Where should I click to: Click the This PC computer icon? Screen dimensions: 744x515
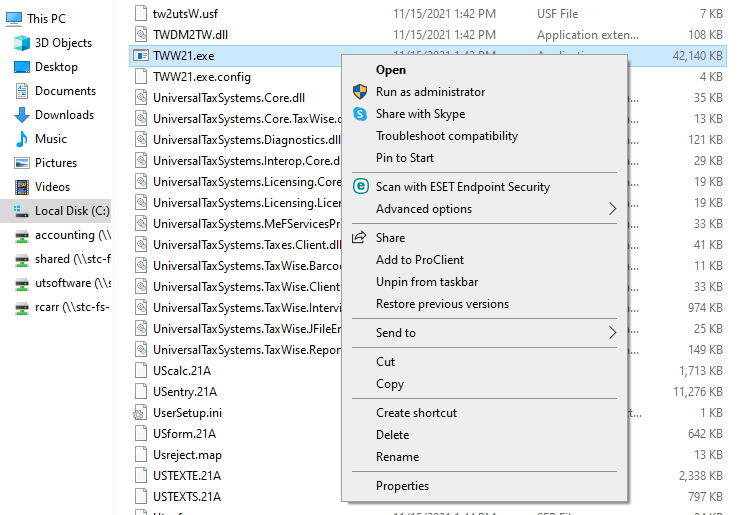(x=14, y=19)
